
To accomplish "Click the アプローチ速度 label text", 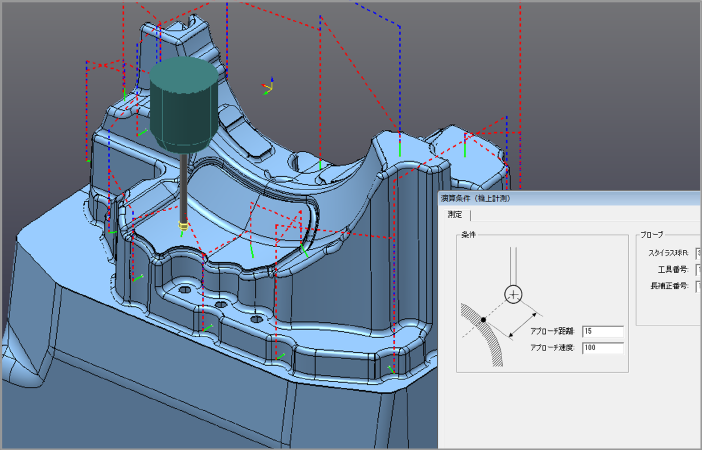I will 552,348.
